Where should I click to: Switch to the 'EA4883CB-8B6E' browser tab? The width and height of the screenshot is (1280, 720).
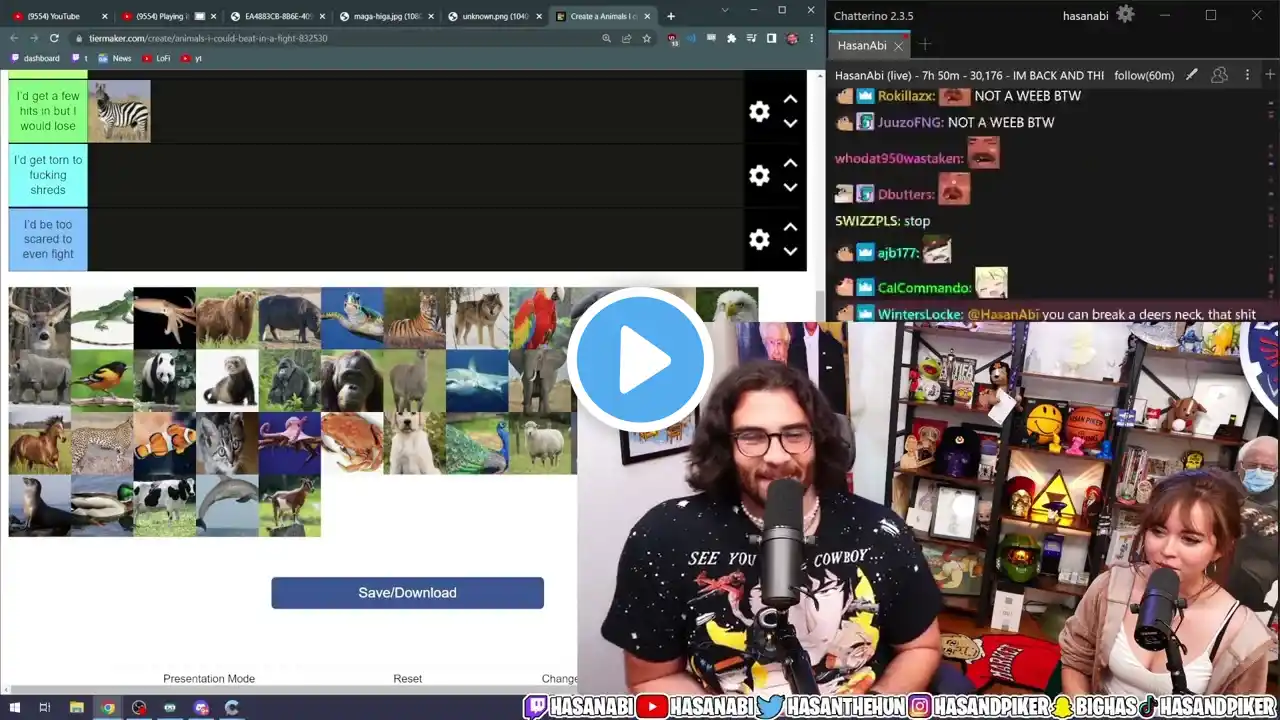tap(277, 16)
